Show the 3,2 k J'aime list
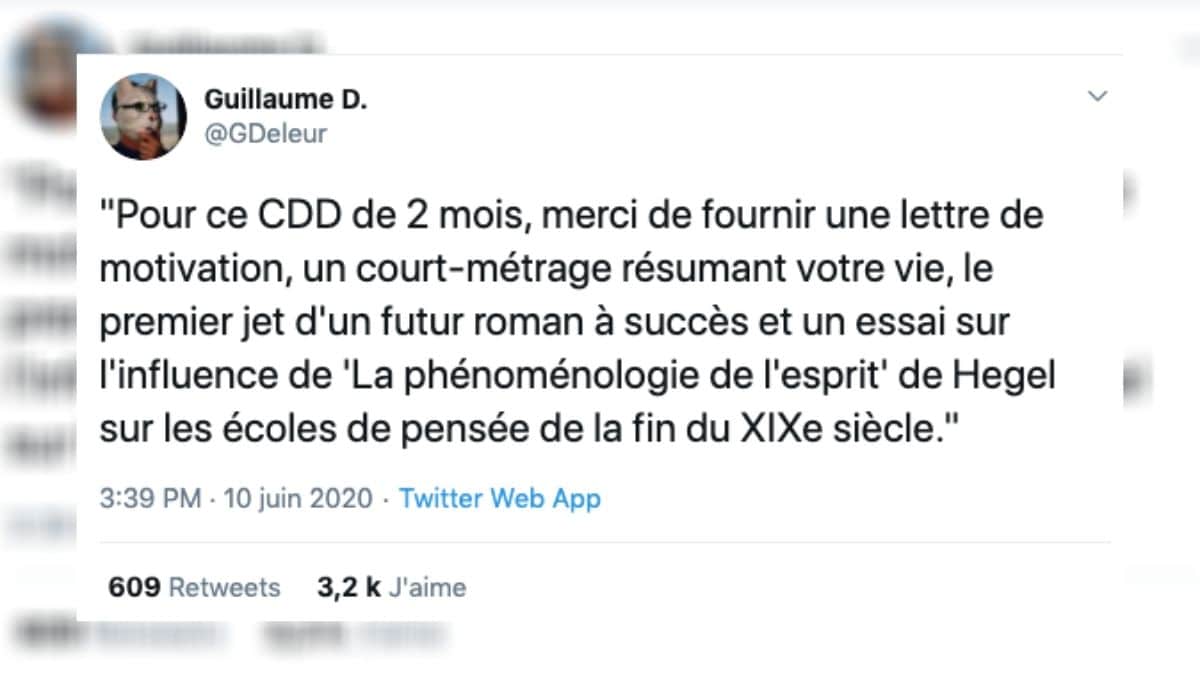Screen dimensions: 1200x675 coord(391,587)
